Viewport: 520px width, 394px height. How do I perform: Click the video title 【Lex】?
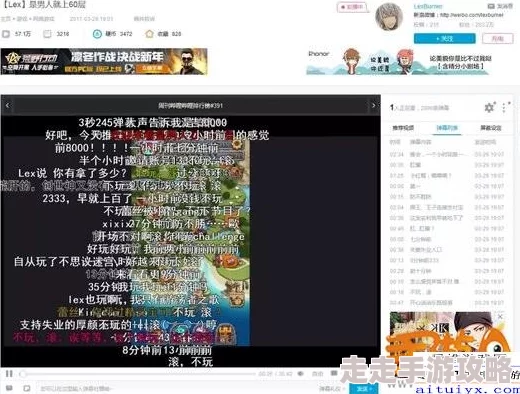pos(44,5)
